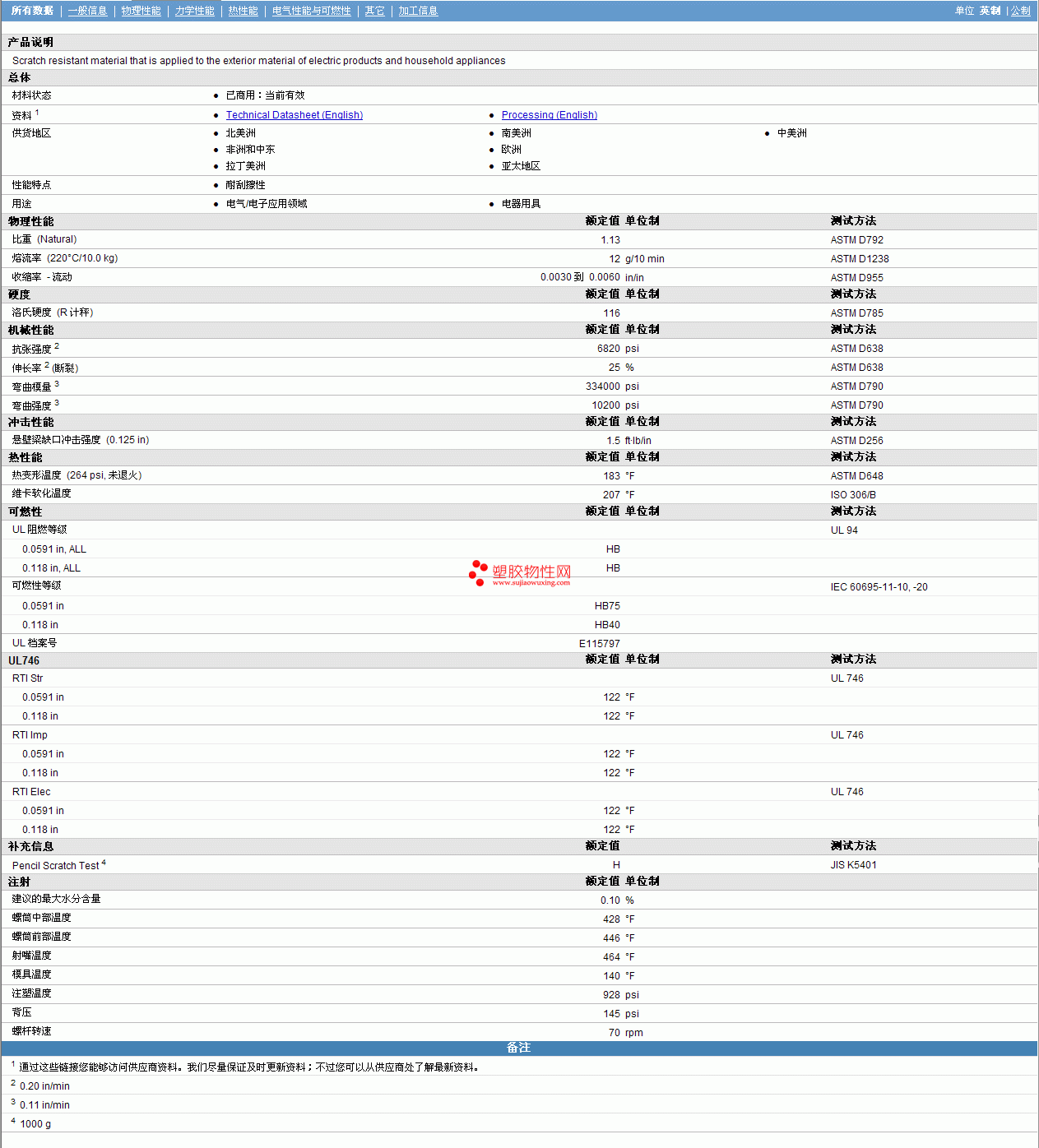This screenshot has height=1148, width=1039.
Task: Click the 螺杆转速 value 70
Action: pos(615,1033)
